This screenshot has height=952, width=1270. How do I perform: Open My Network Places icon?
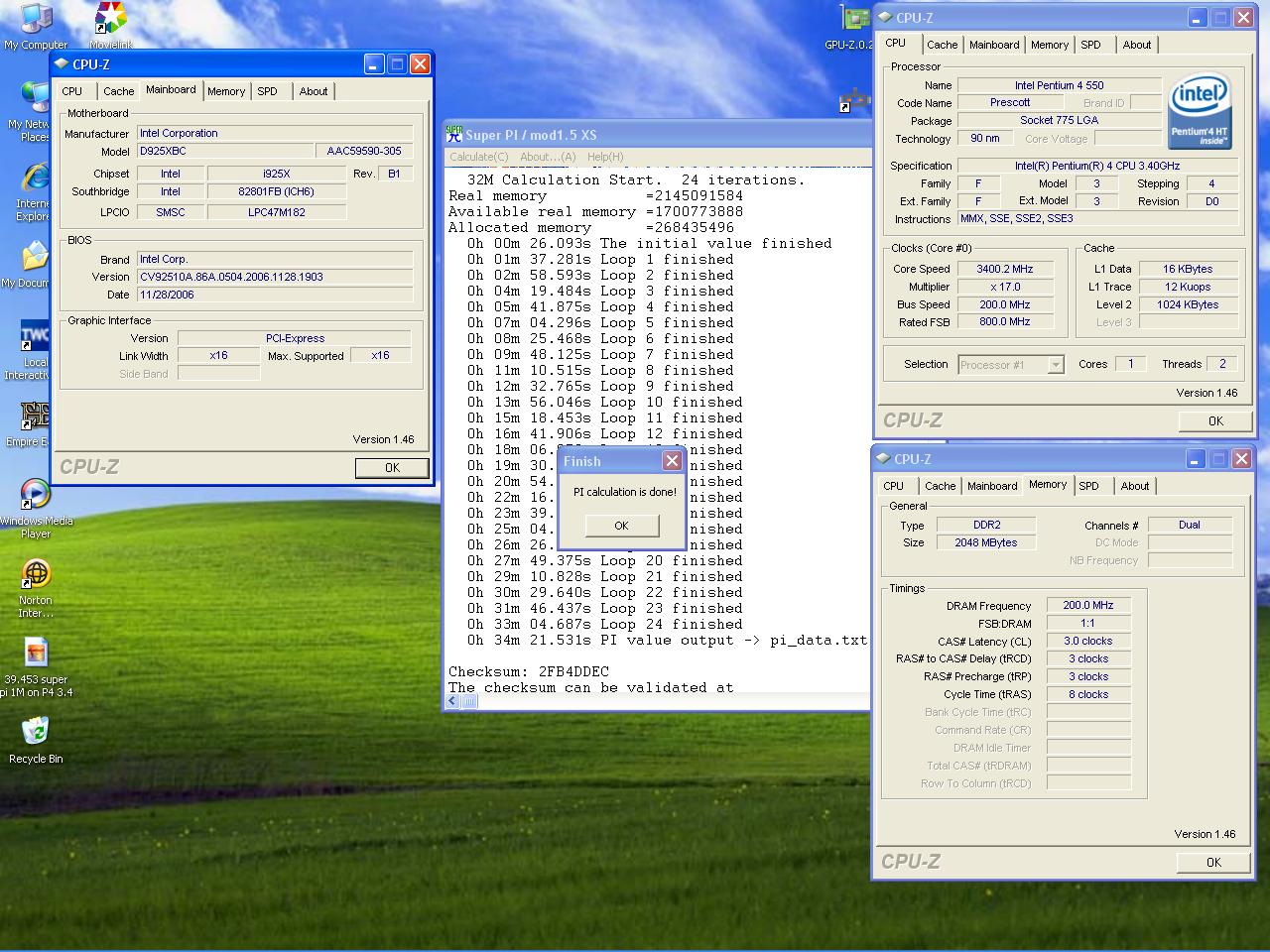coord(34,111)
